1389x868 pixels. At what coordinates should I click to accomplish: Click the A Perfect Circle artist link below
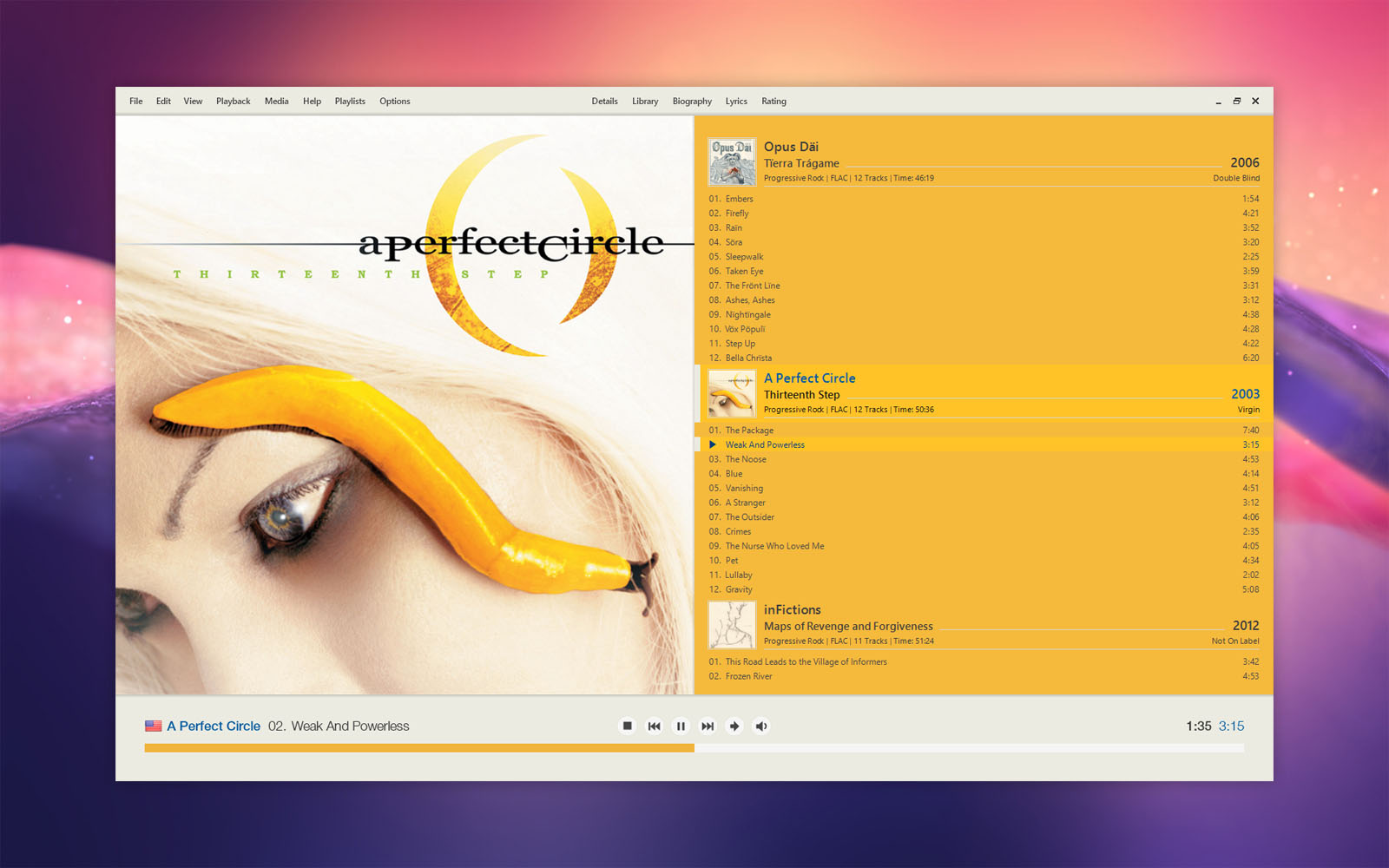click(x=214, y=726)
